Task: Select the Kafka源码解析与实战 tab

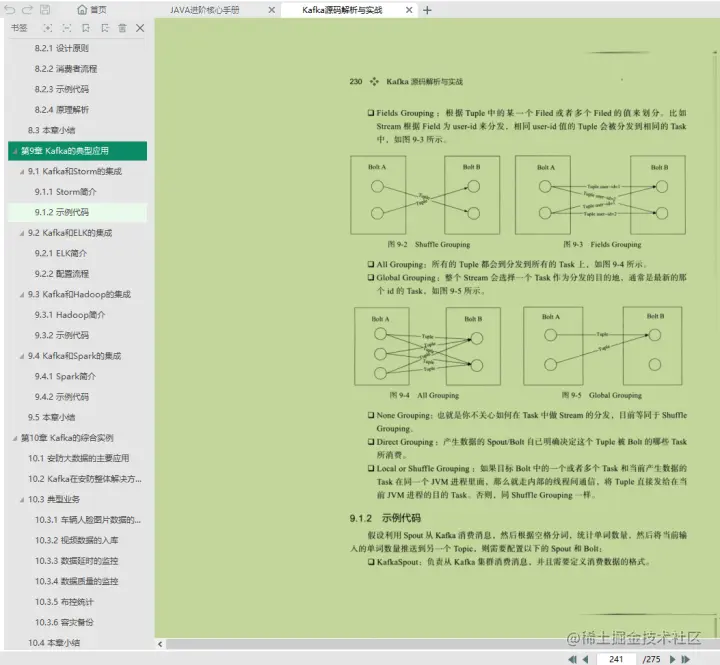Action: pos(342,10)
